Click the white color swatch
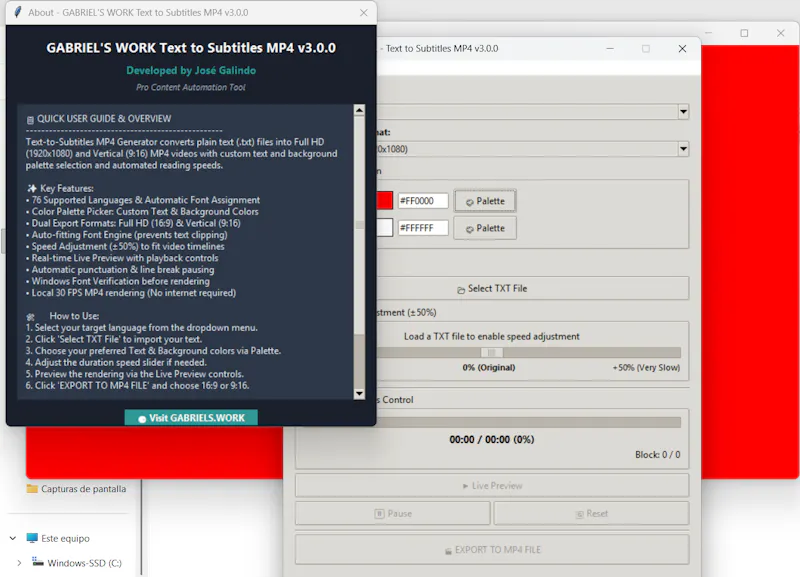800x577 pixels. tap(385, 228)
